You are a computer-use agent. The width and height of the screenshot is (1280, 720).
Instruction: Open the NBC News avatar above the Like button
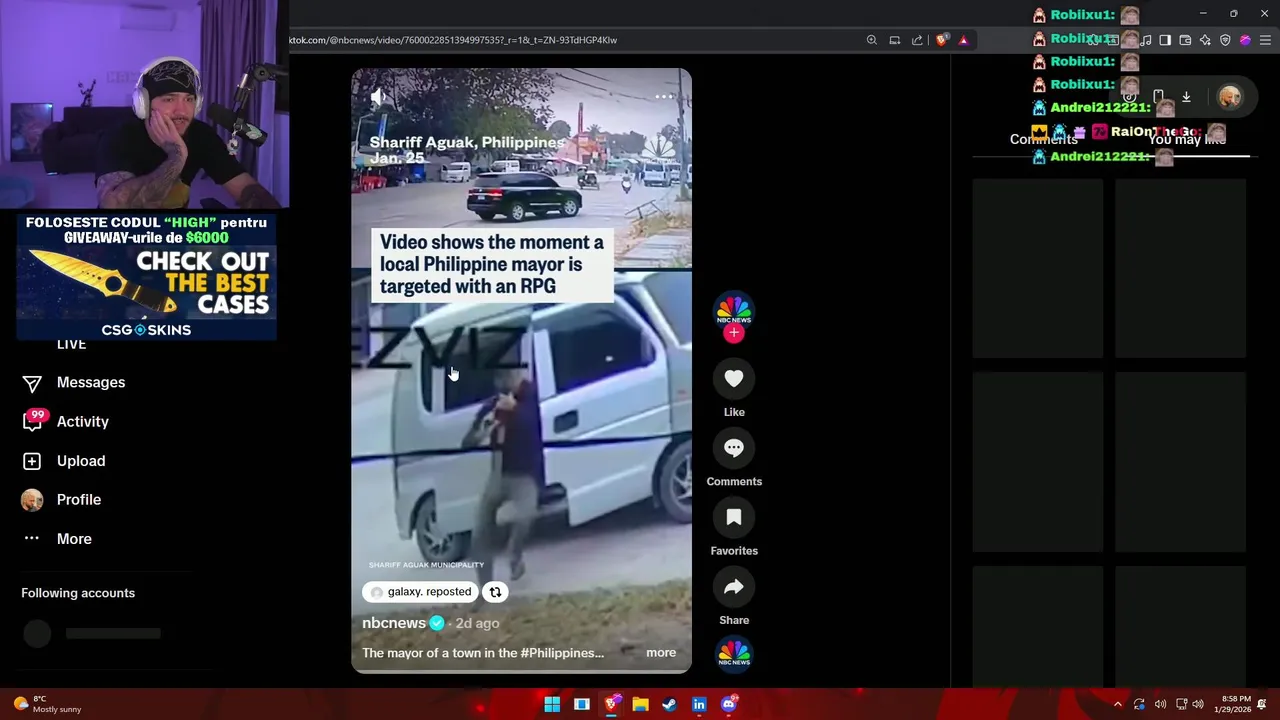[x=734, y=311]
